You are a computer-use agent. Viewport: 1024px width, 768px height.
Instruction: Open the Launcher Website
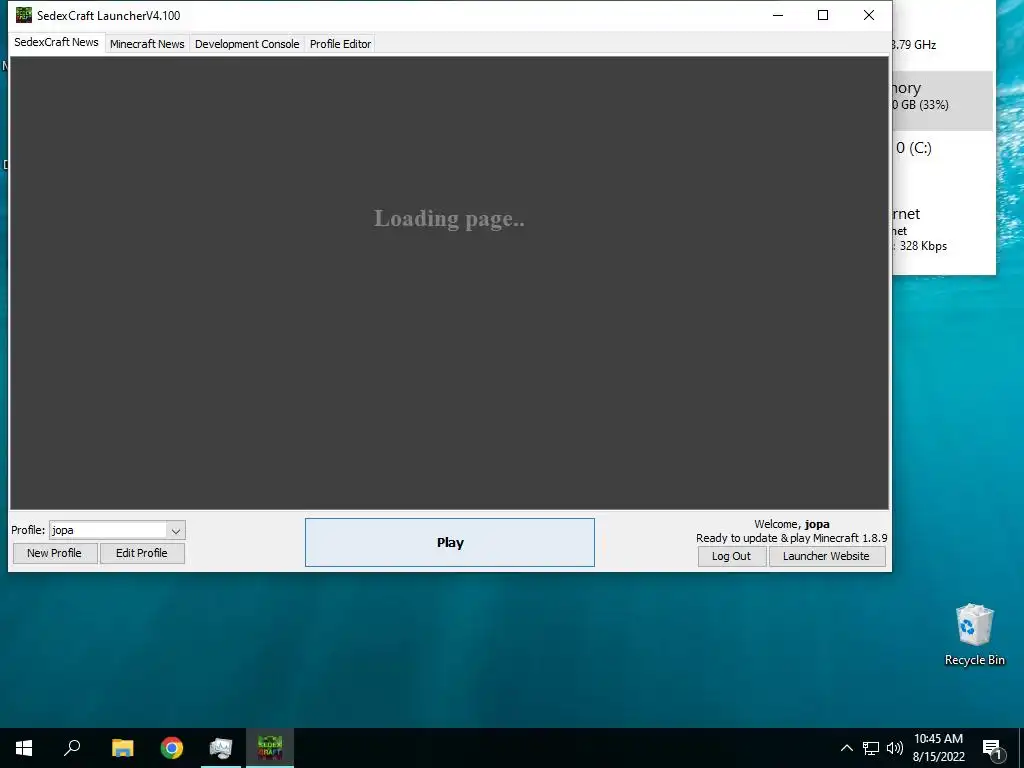(x=826, y=556)
